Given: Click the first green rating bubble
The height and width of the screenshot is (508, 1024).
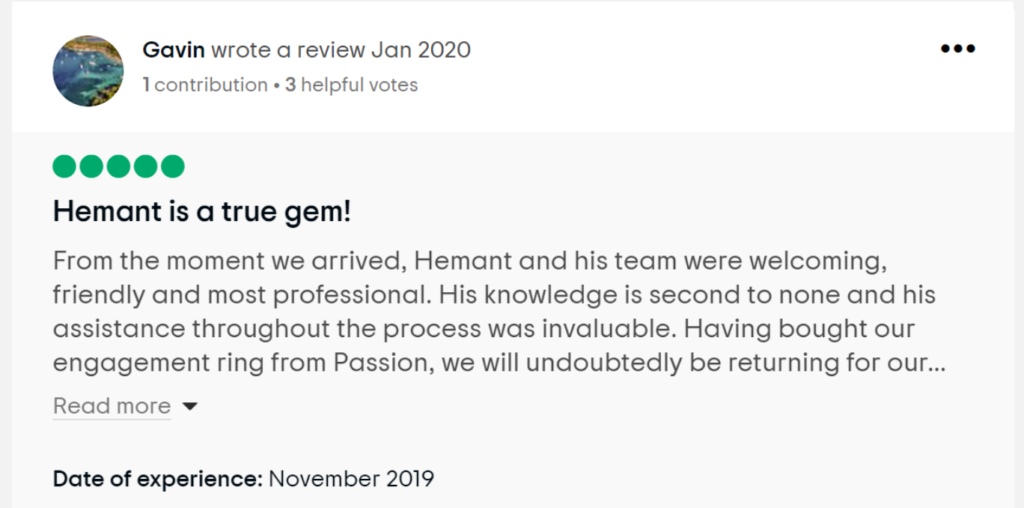Looking at the screenshot, I should coord(65,166).
